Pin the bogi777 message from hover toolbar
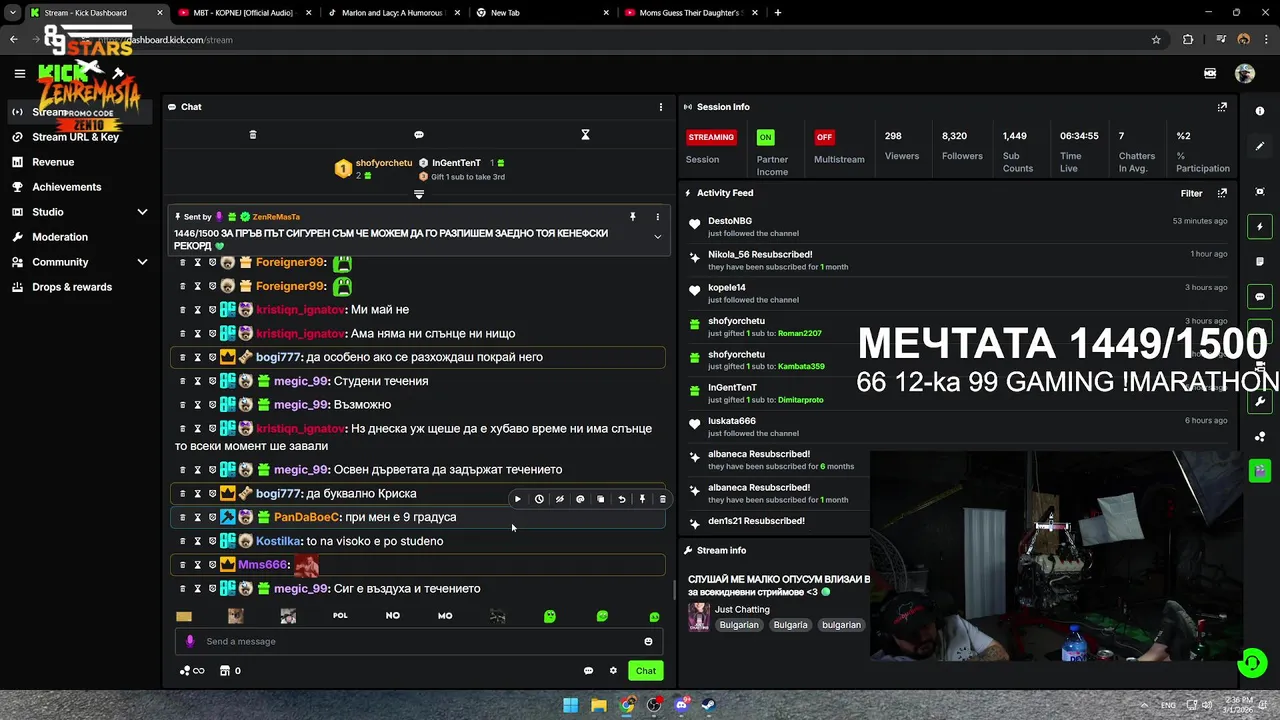Screen dimensions: 1280x720 tap(642, 499)
